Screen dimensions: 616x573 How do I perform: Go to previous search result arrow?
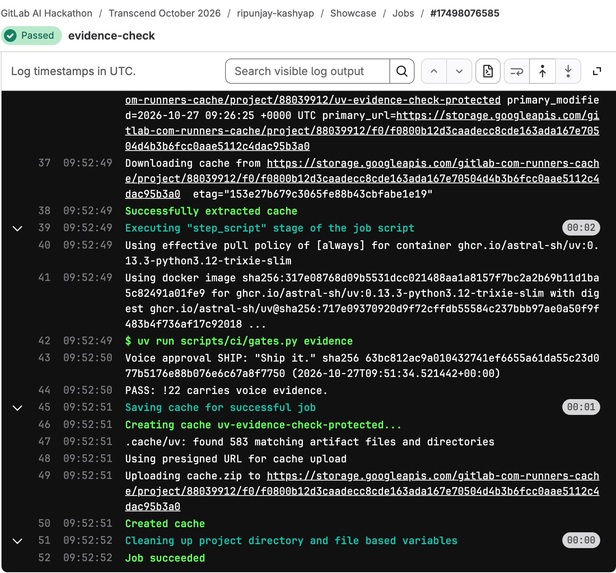(x=434, y=71)
